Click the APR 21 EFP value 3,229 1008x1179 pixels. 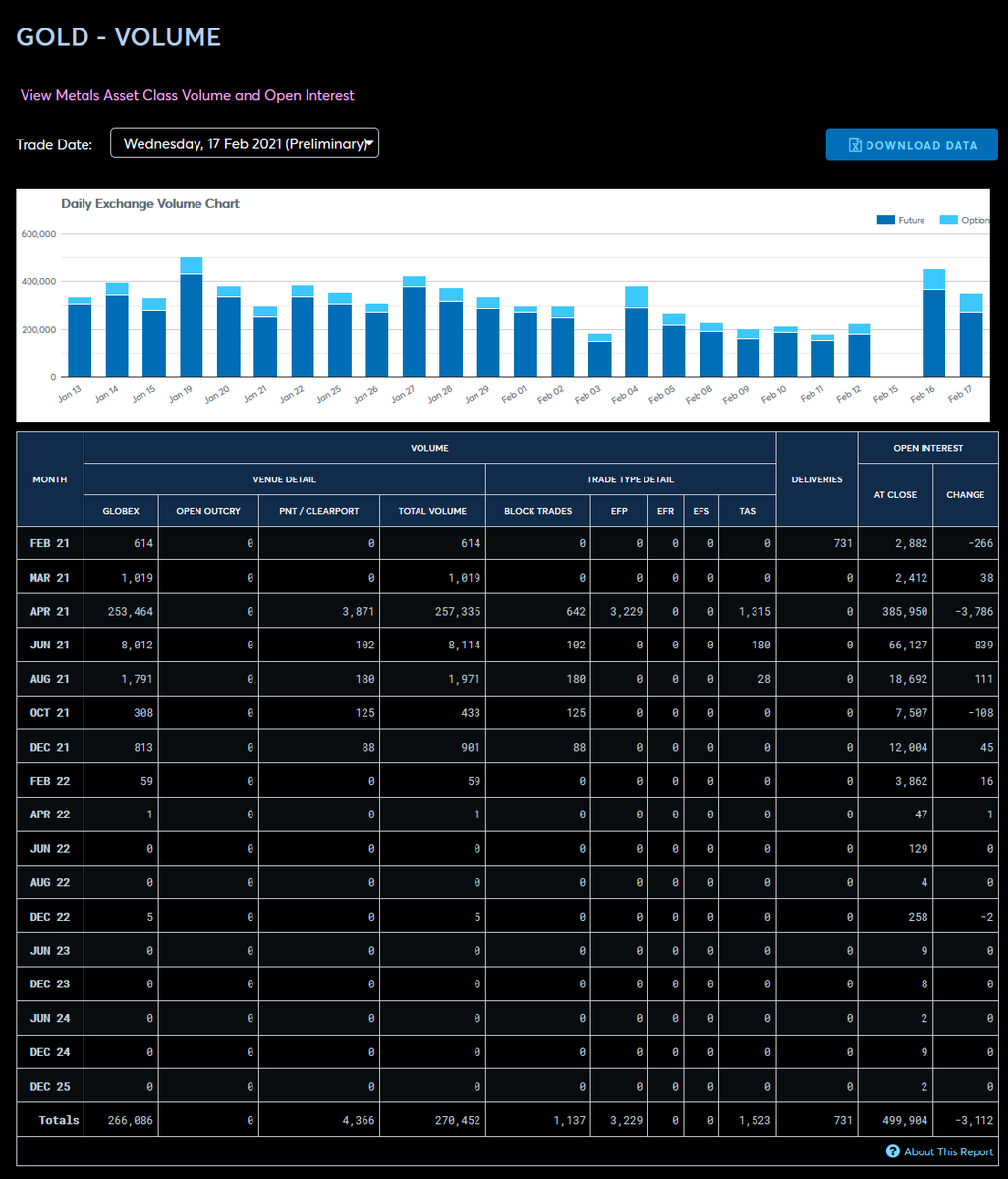pos(627,611)
